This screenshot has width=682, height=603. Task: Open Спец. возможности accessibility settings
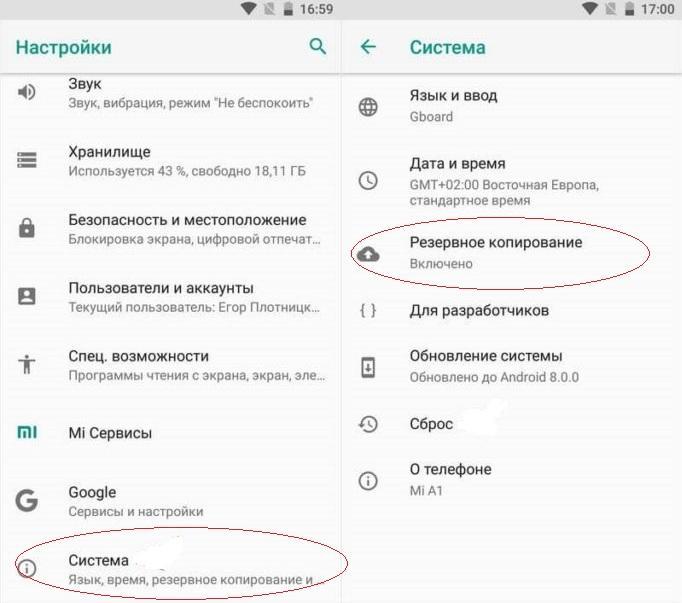170,365
